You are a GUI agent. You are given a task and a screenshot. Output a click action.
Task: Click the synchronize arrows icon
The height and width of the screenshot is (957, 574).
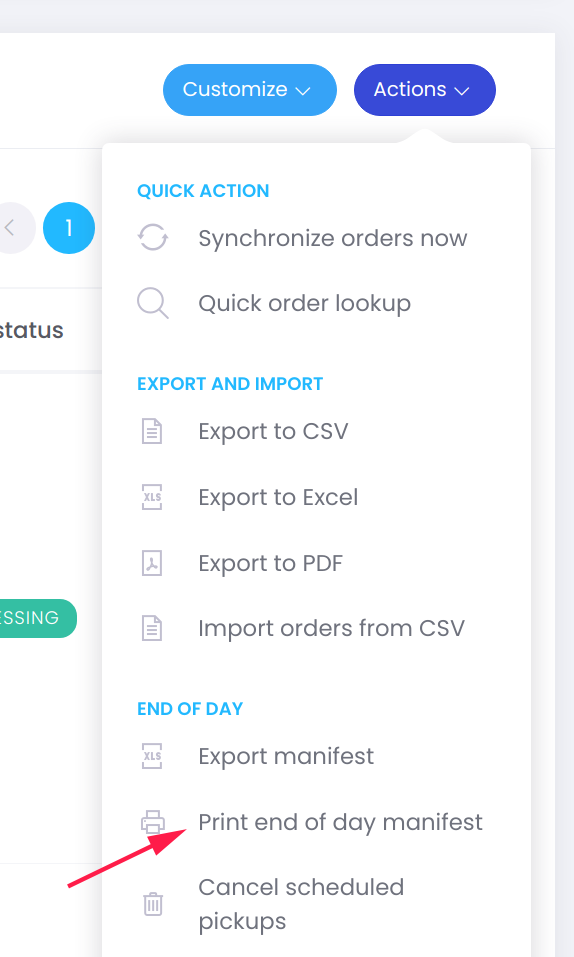(153, 237)
